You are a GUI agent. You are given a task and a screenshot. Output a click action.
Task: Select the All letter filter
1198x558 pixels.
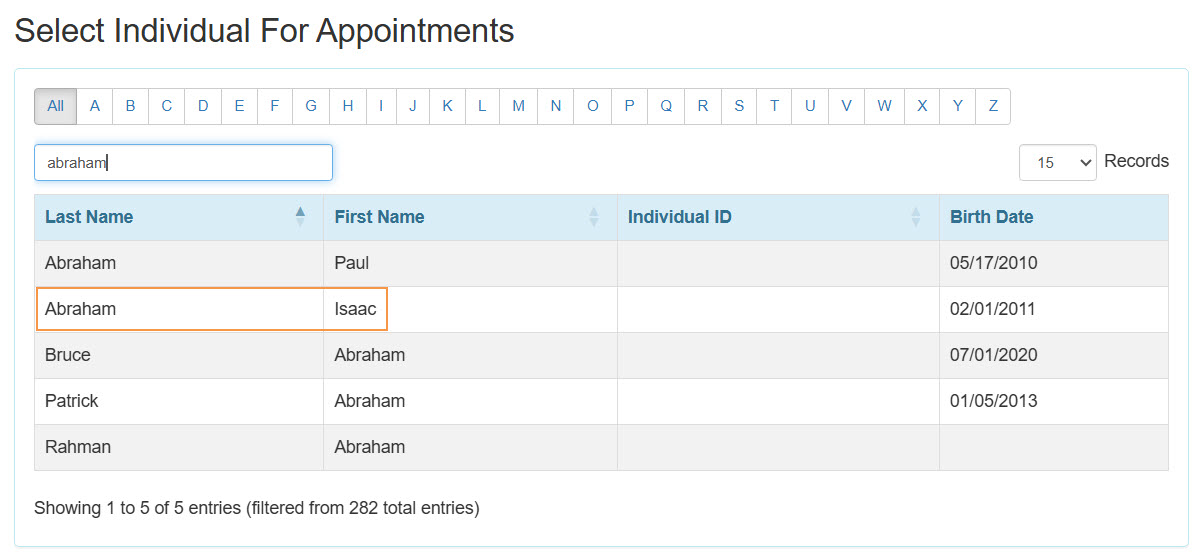(55, 106)
